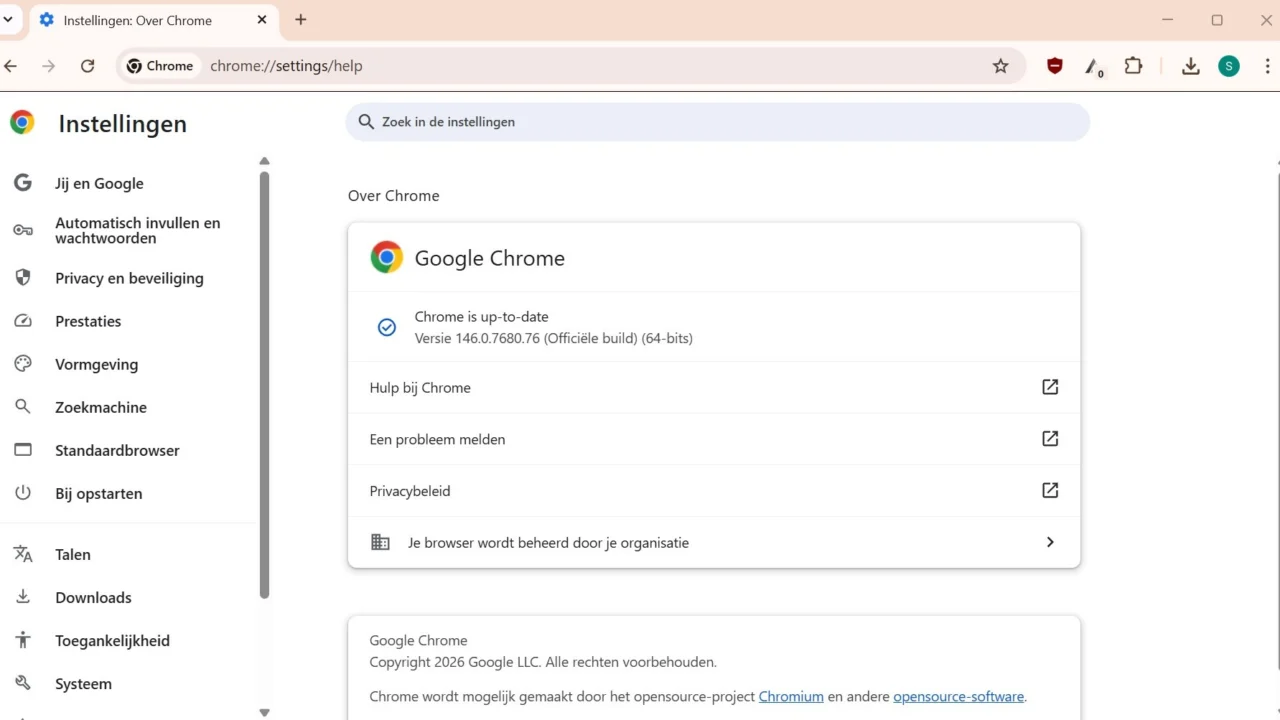Open the Downloads toolbar icon

coord(1190,66)
